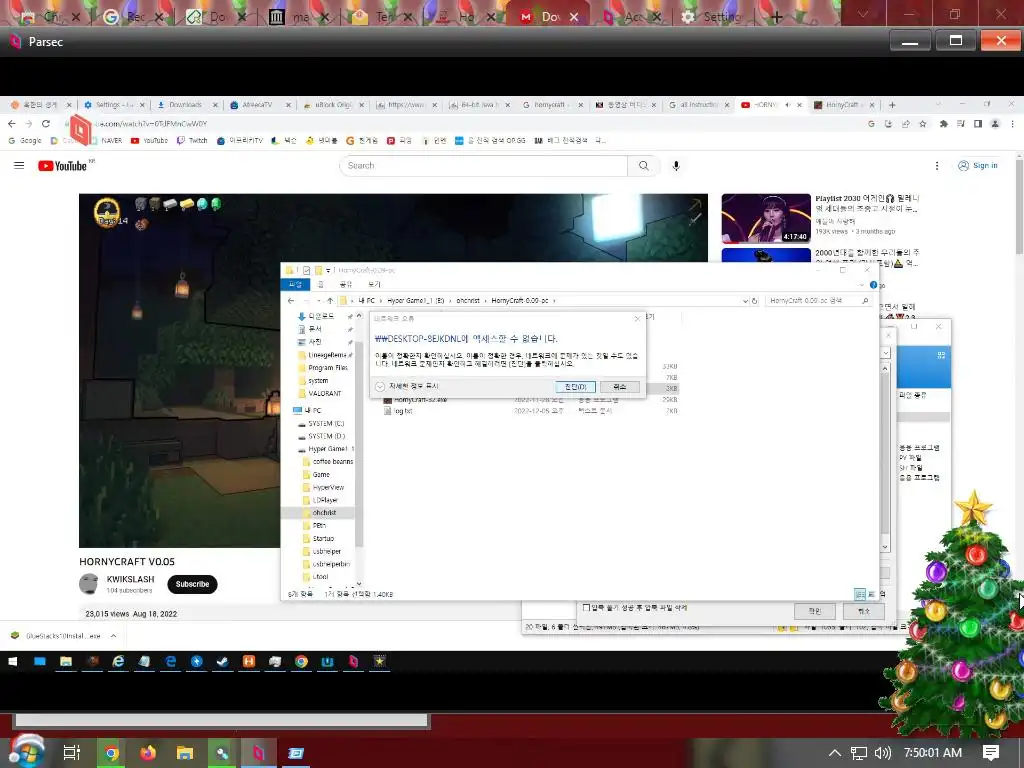
Task: Open the YouTube hamburger guide menu
Action: click(x=19, y=165)
